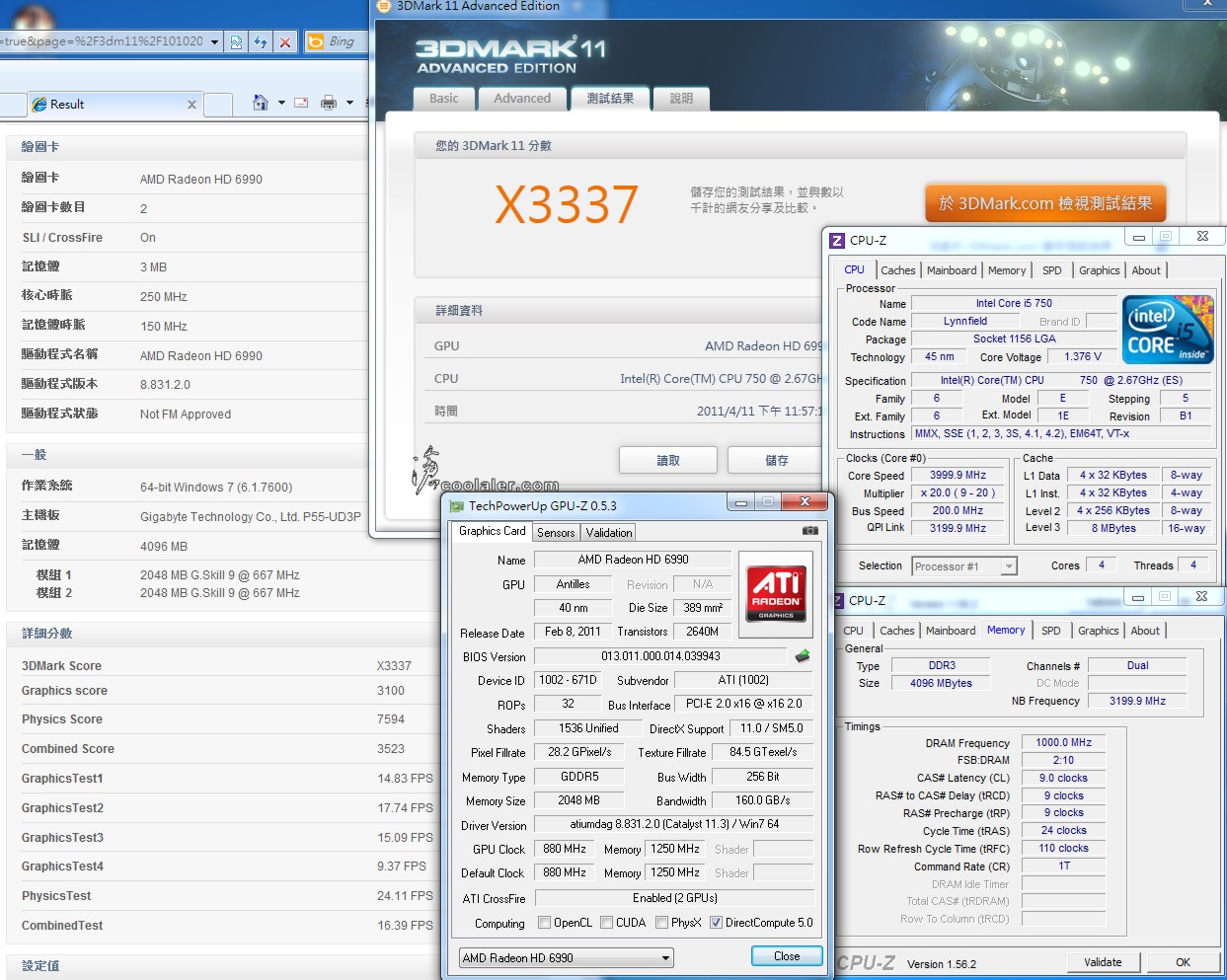
Task: Open the Advanced tab in 3DMark 11
Action: [522, 99]
